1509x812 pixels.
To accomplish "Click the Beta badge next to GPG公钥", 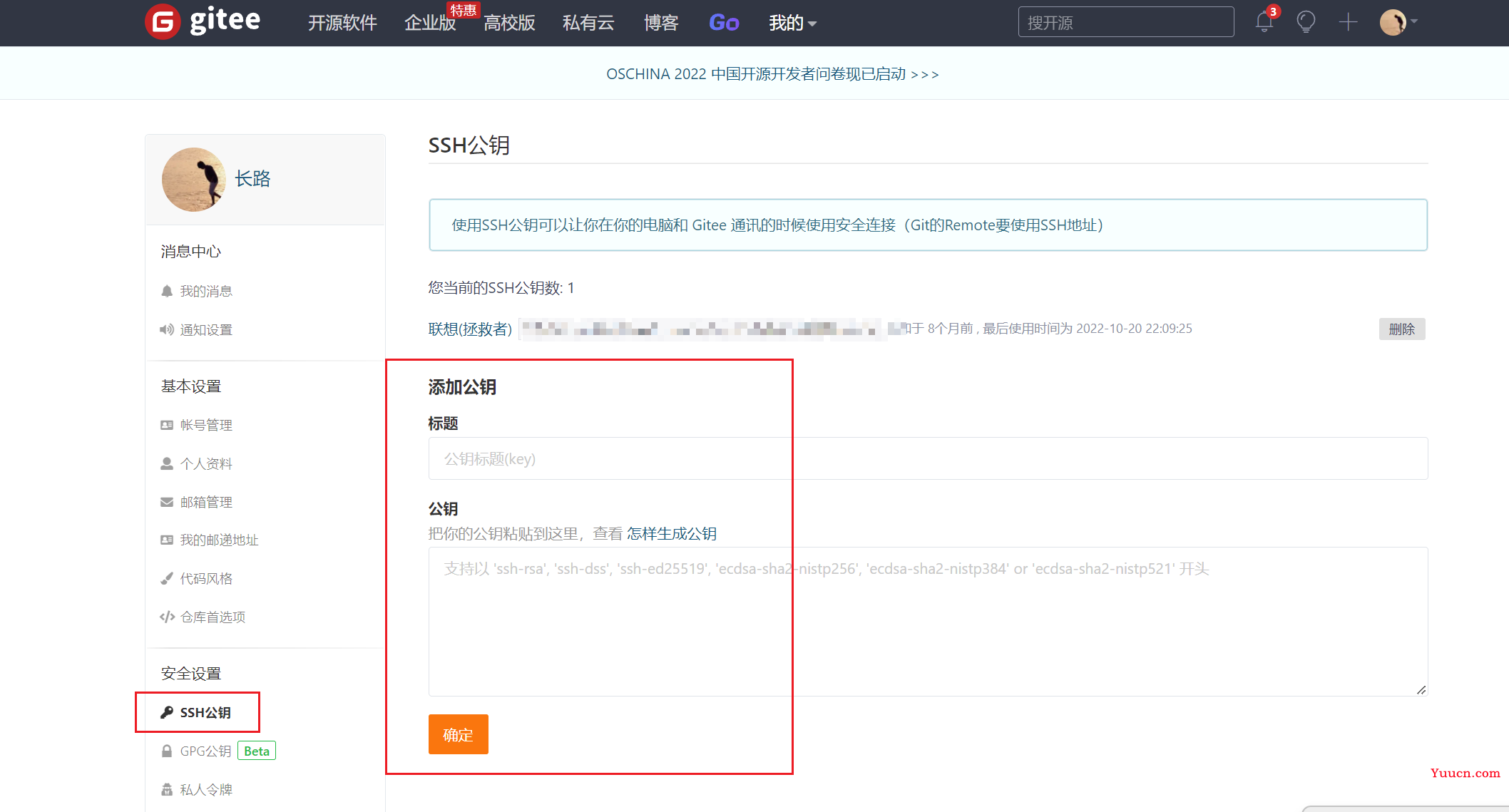I will point(257,751).
